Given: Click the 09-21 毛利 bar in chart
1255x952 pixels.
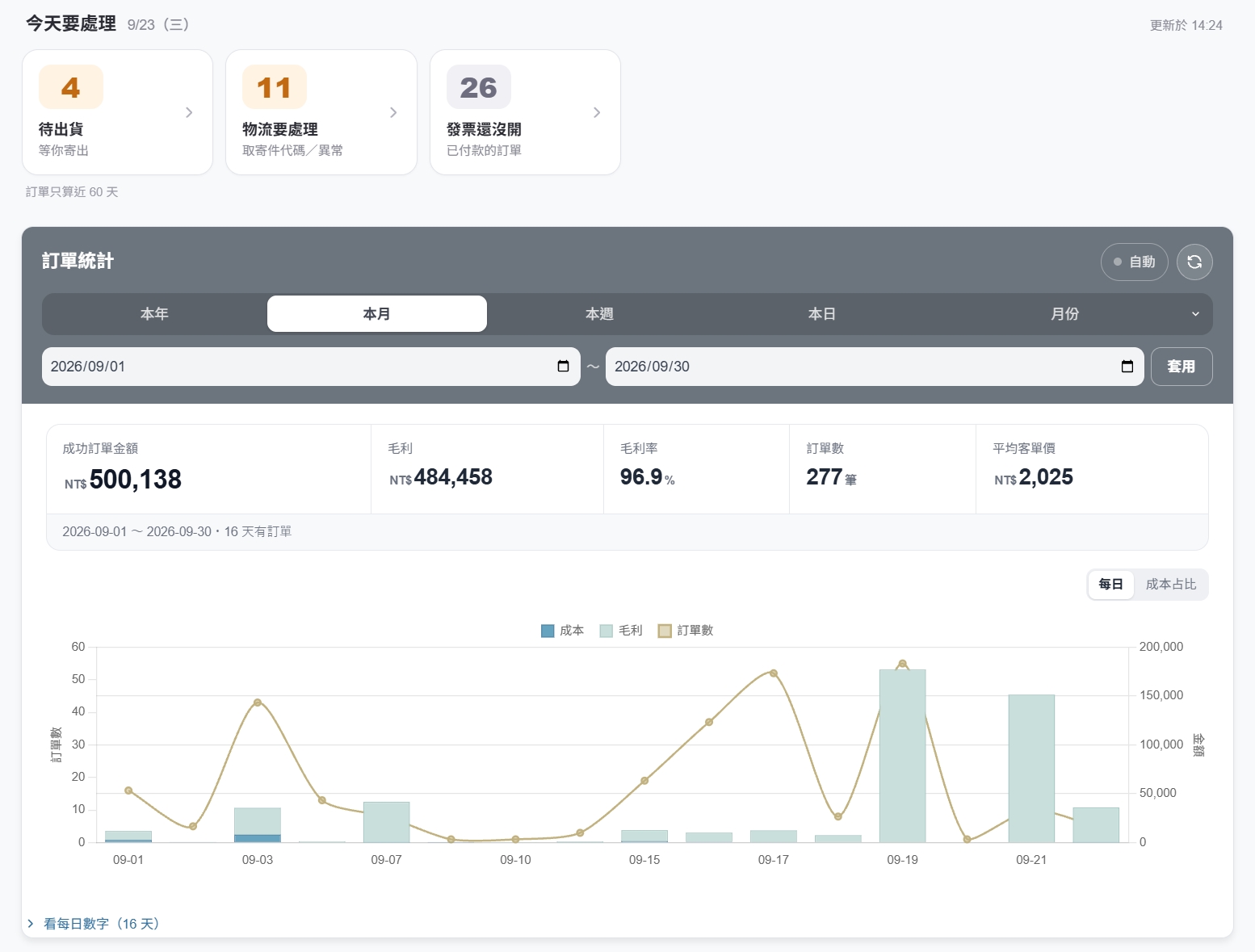Looking at the screenshot, I should coord(1031,769).
